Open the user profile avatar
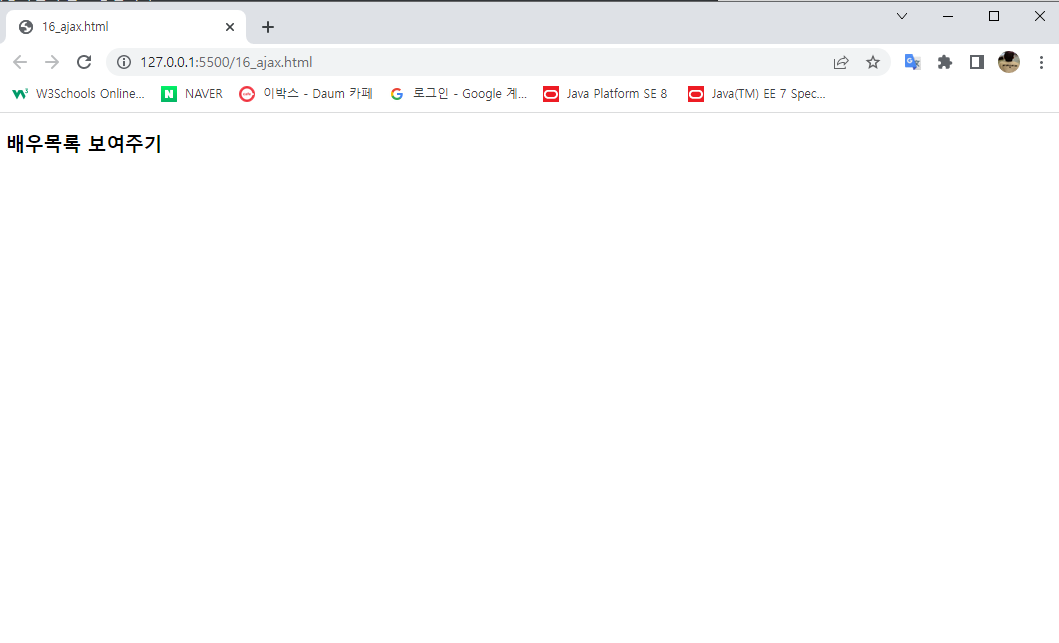1059x643 pixels. pyautogui.click(x=1009, y=62)
